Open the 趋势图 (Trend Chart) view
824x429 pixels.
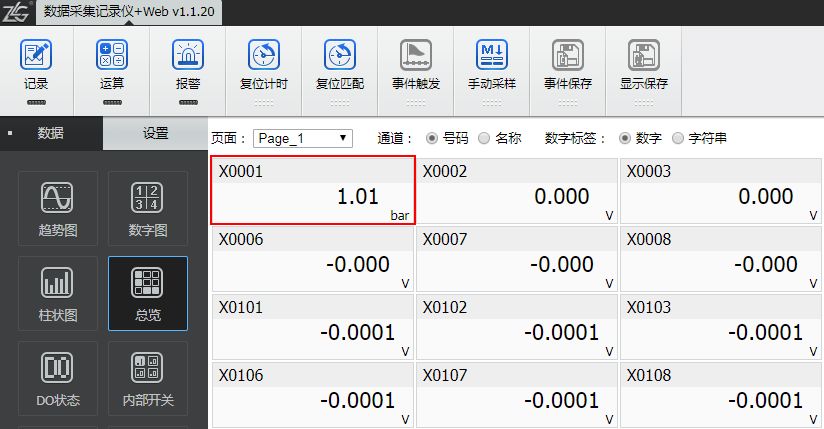tap(57, 210)
